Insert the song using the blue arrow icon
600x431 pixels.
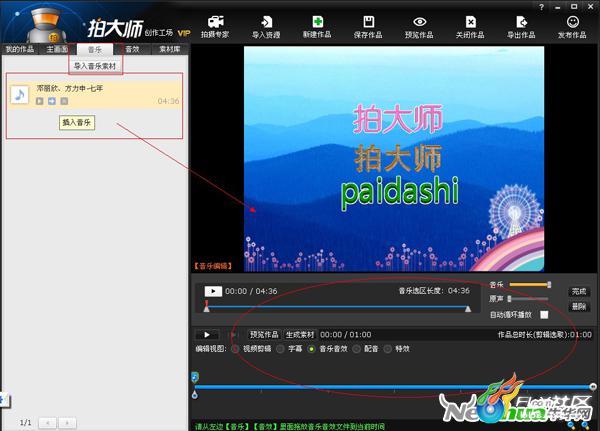point(52,101)
